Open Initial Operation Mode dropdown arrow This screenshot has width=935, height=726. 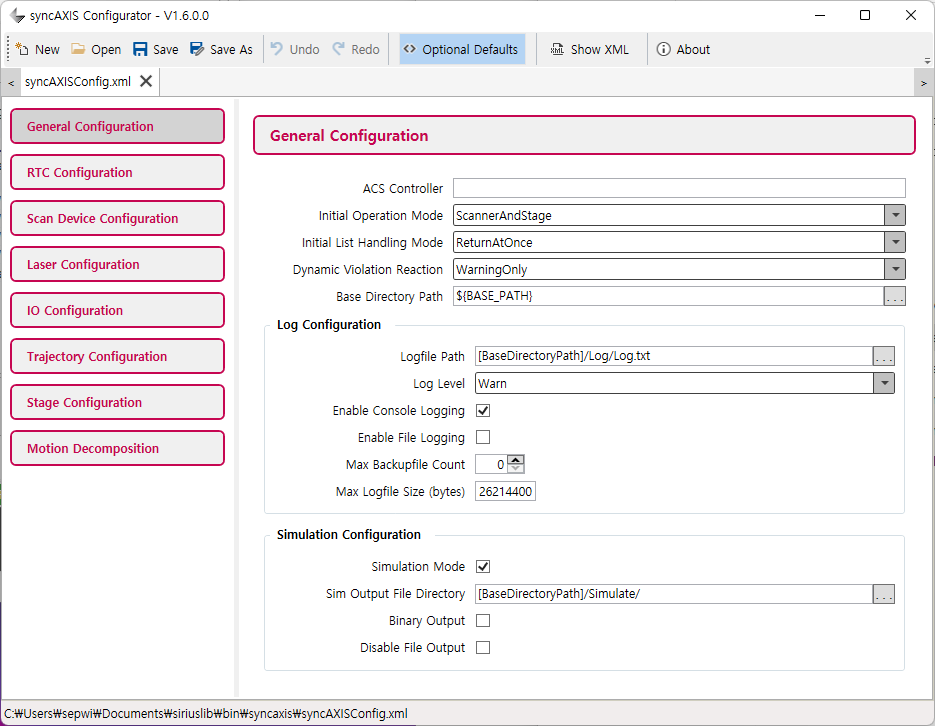pyautogui.click(x=895, y=215)
